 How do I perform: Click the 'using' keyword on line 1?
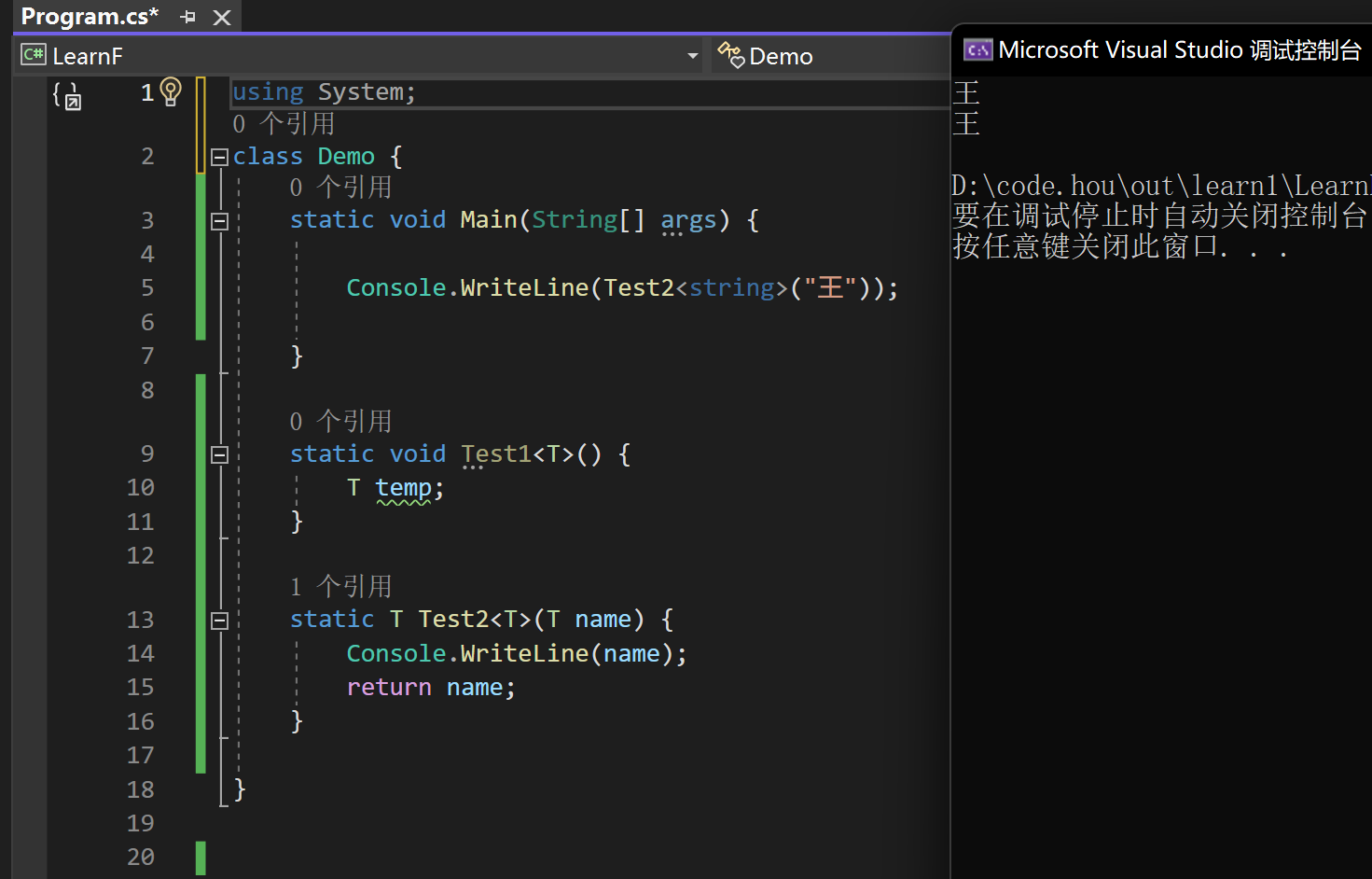pyautogui.click(x=268, y=91)
